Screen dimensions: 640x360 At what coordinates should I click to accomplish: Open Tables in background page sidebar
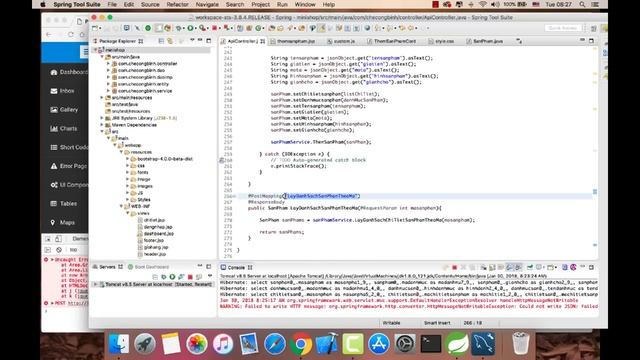click(64, 203)
